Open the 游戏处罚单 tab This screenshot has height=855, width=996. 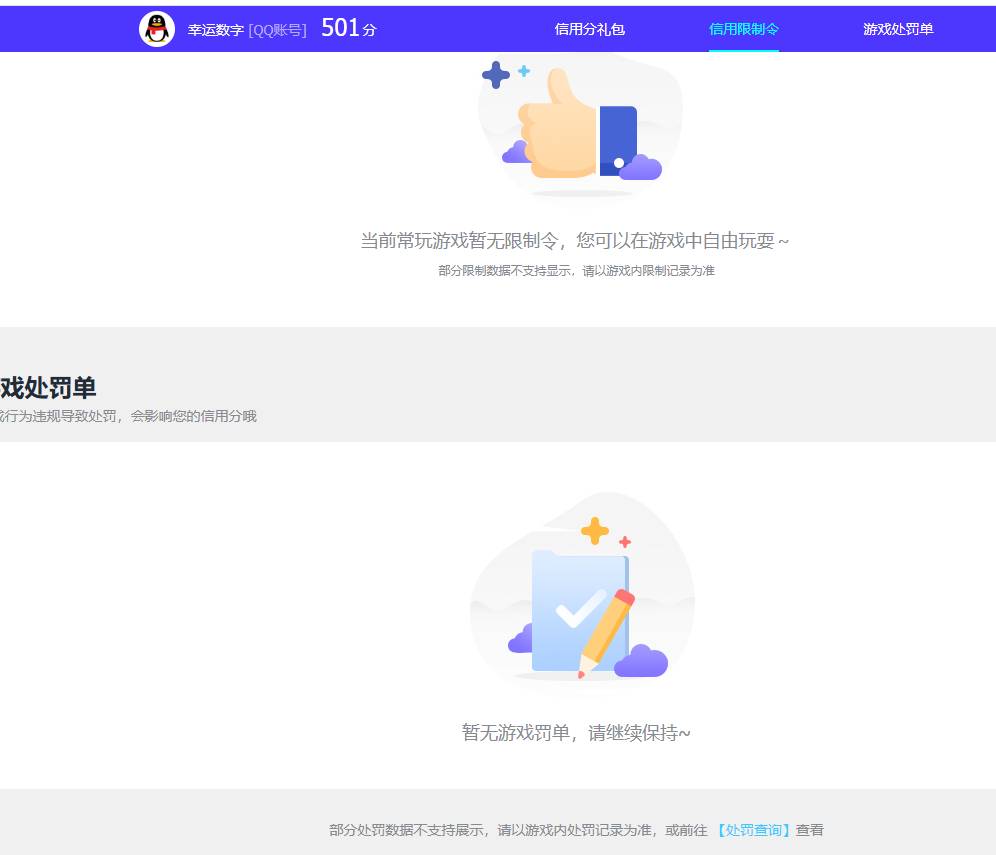[x=896, y=29]
